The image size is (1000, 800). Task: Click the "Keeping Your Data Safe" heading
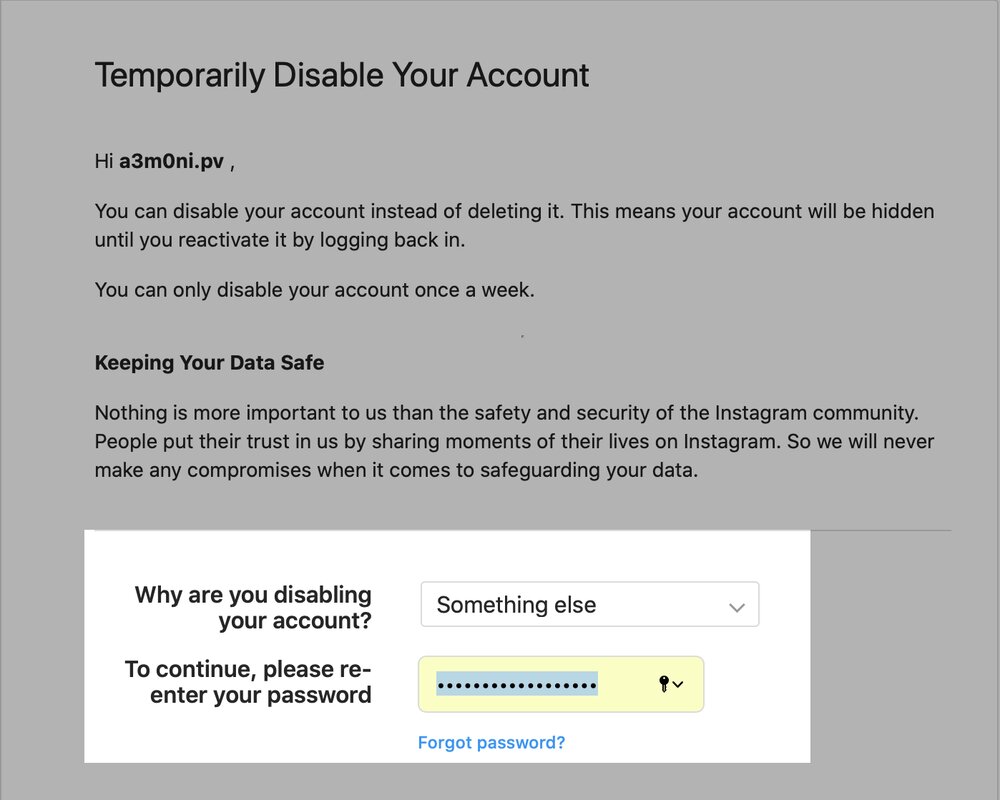pos(209,362)
